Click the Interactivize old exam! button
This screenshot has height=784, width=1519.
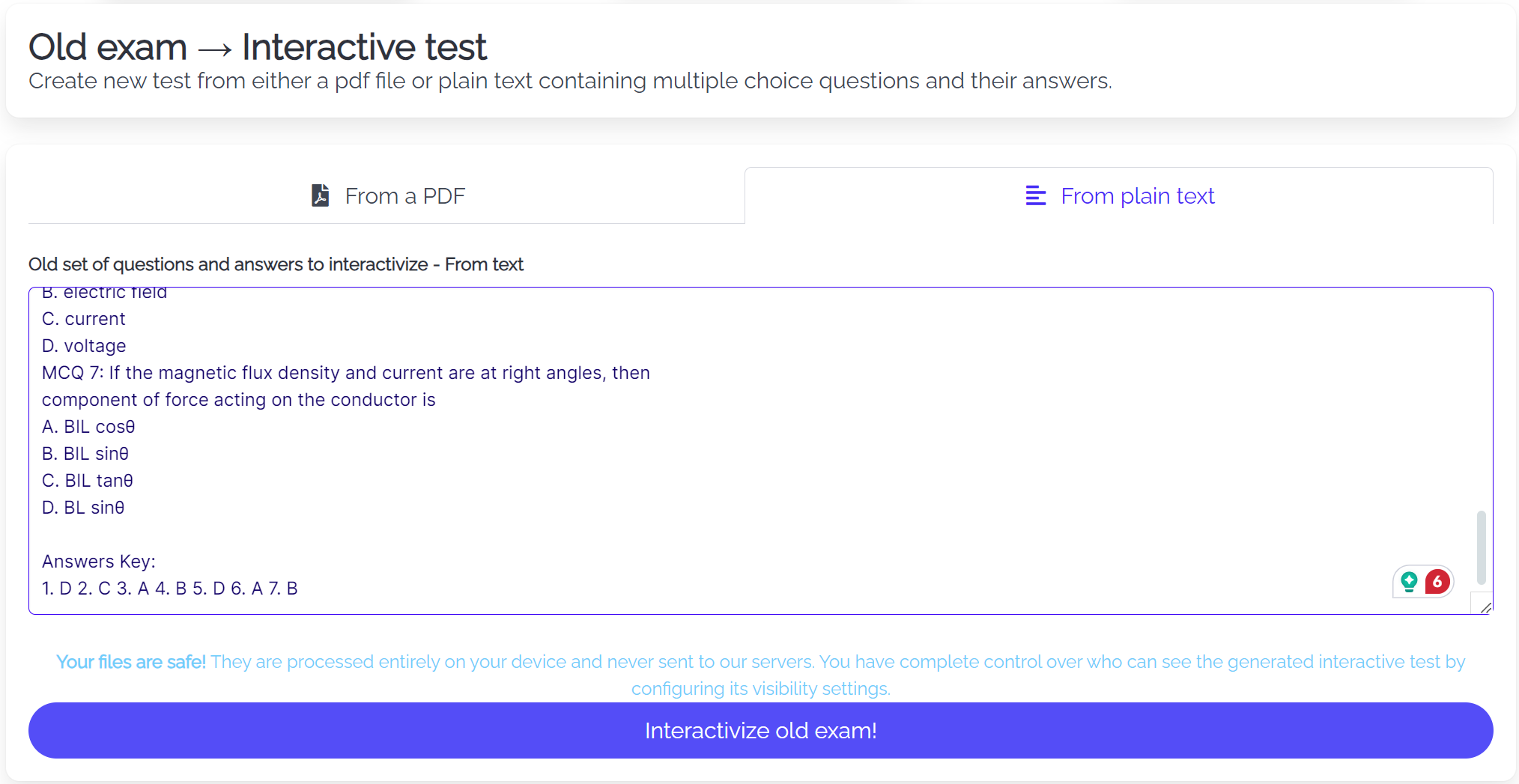coord(759,730)
